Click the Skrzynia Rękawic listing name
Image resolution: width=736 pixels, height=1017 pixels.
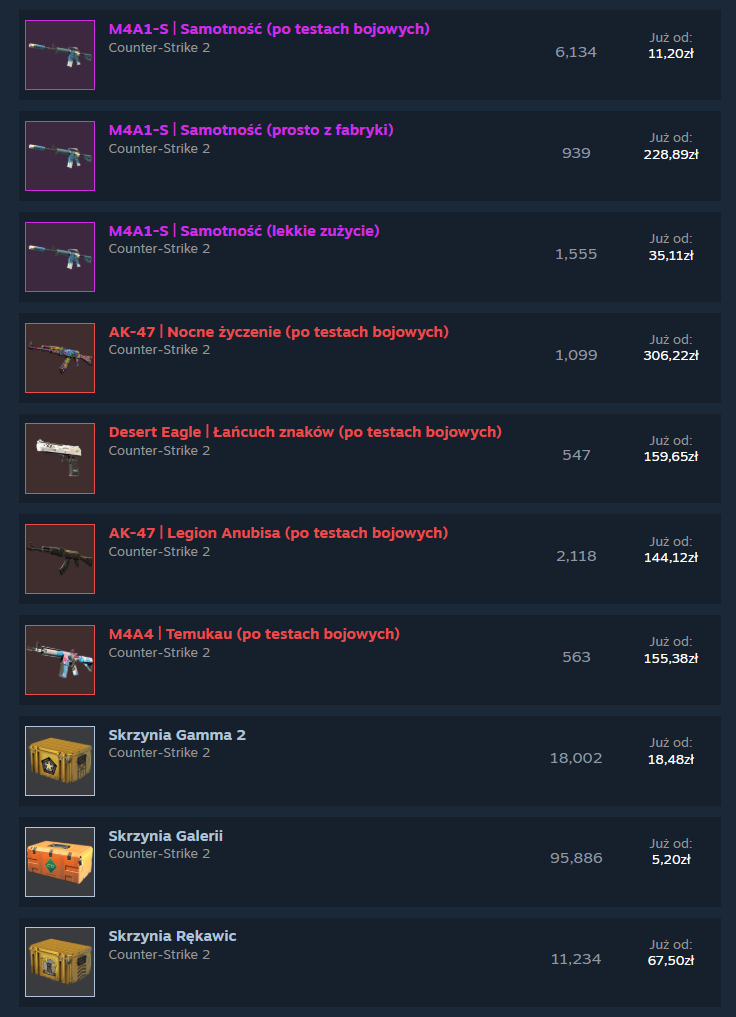point(172,937)
